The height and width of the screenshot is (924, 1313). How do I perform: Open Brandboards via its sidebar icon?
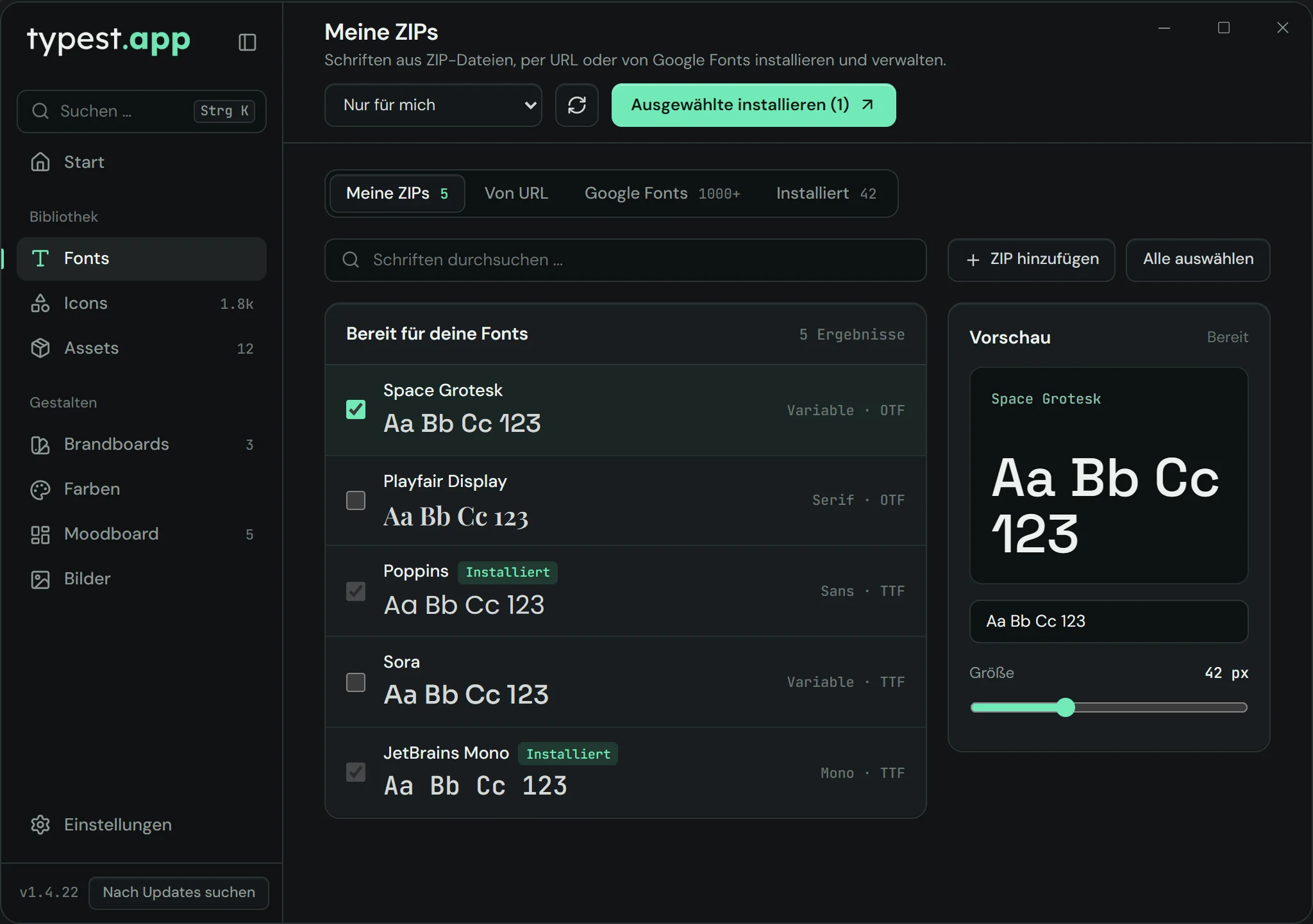coord(40,444)
